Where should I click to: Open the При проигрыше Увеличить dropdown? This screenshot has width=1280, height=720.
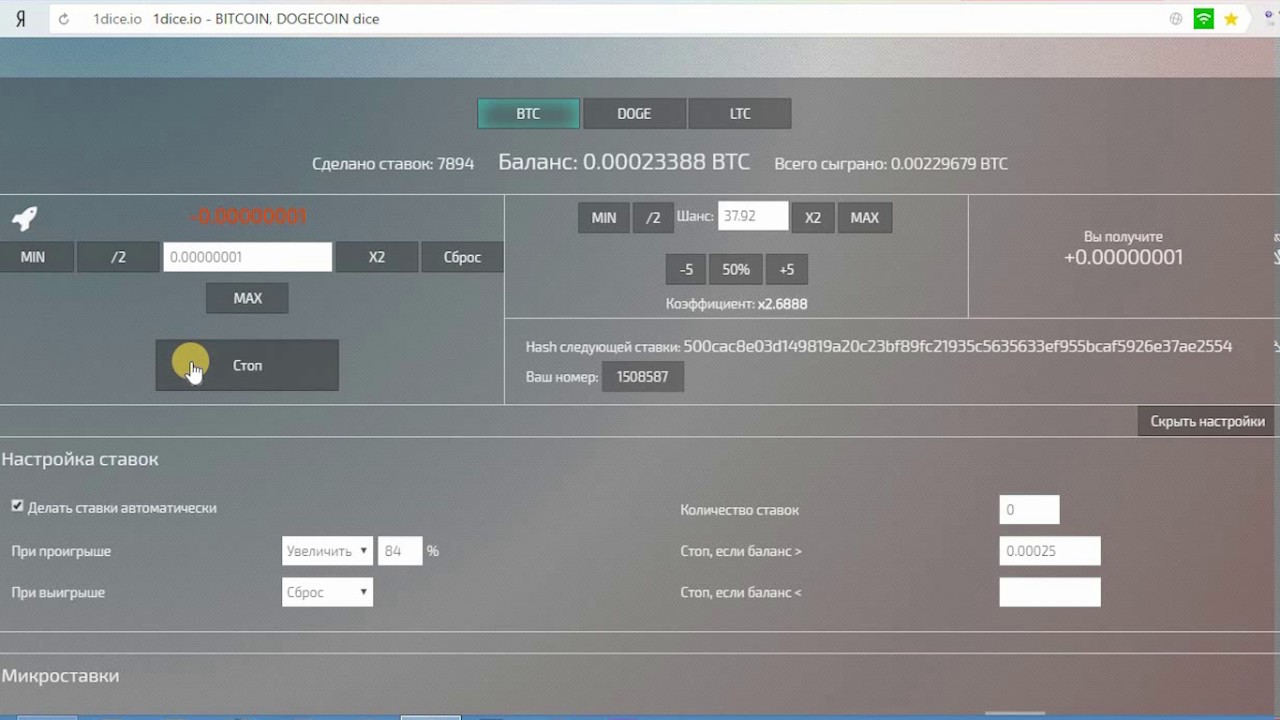tap(327, 551)
